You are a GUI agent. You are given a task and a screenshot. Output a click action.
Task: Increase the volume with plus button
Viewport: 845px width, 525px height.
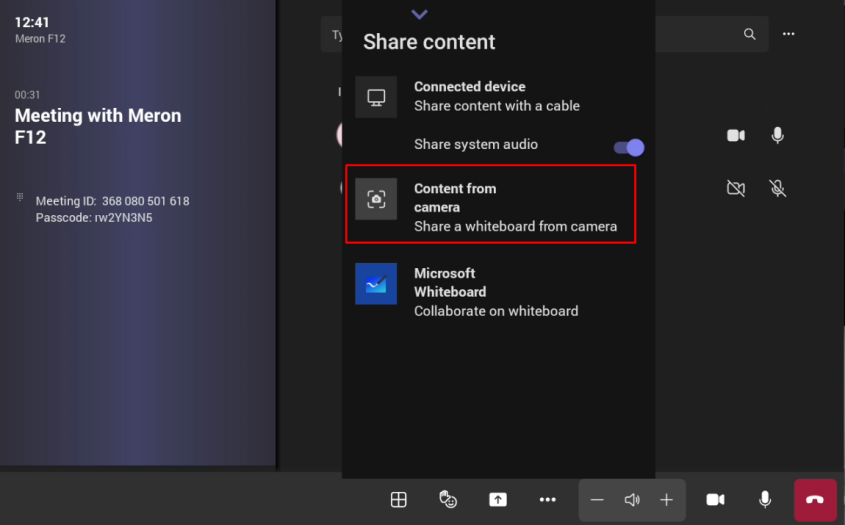(x=666, y=500)
